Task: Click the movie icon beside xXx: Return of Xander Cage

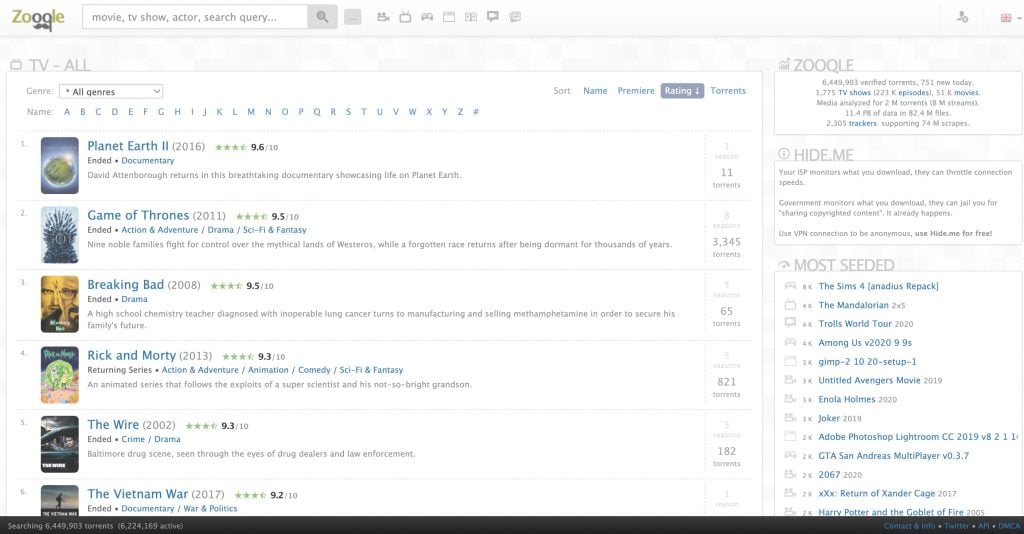Action: [x=790, y=494]
